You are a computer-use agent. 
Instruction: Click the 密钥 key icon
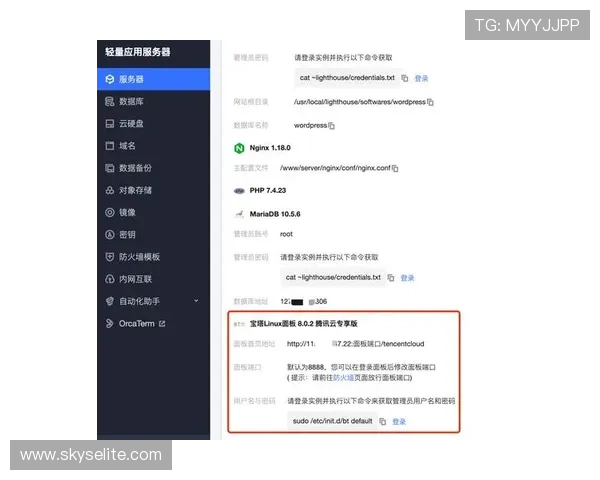coord(110,235)
